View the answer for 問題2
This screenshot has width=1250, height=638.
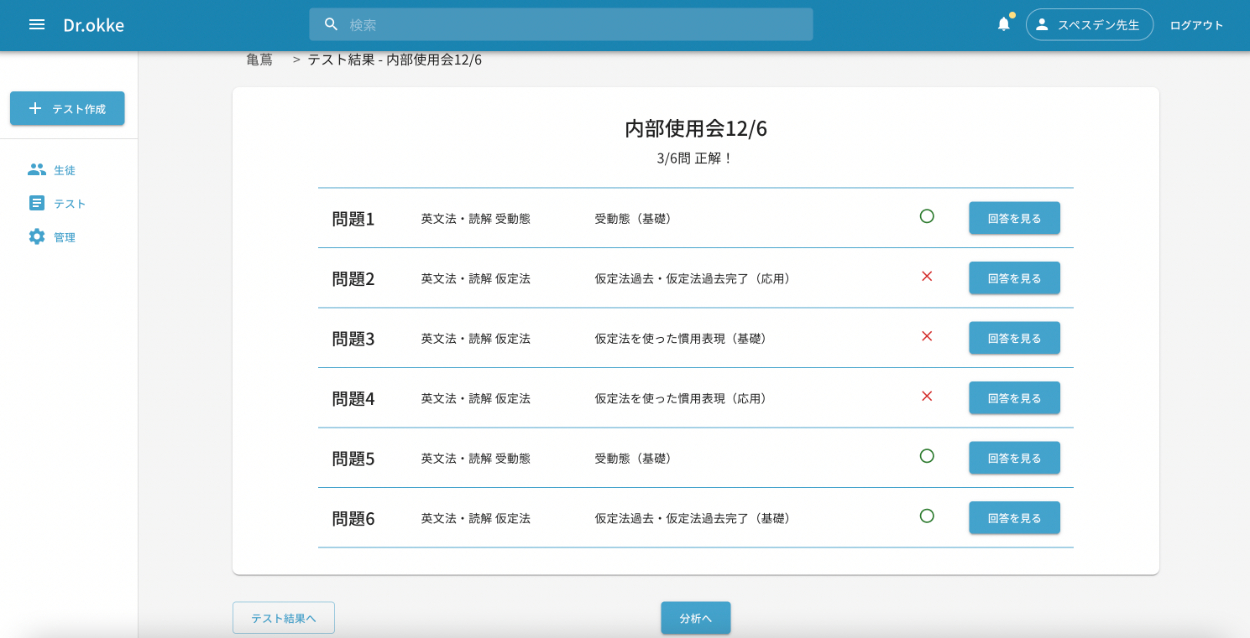click(1014, 278)
